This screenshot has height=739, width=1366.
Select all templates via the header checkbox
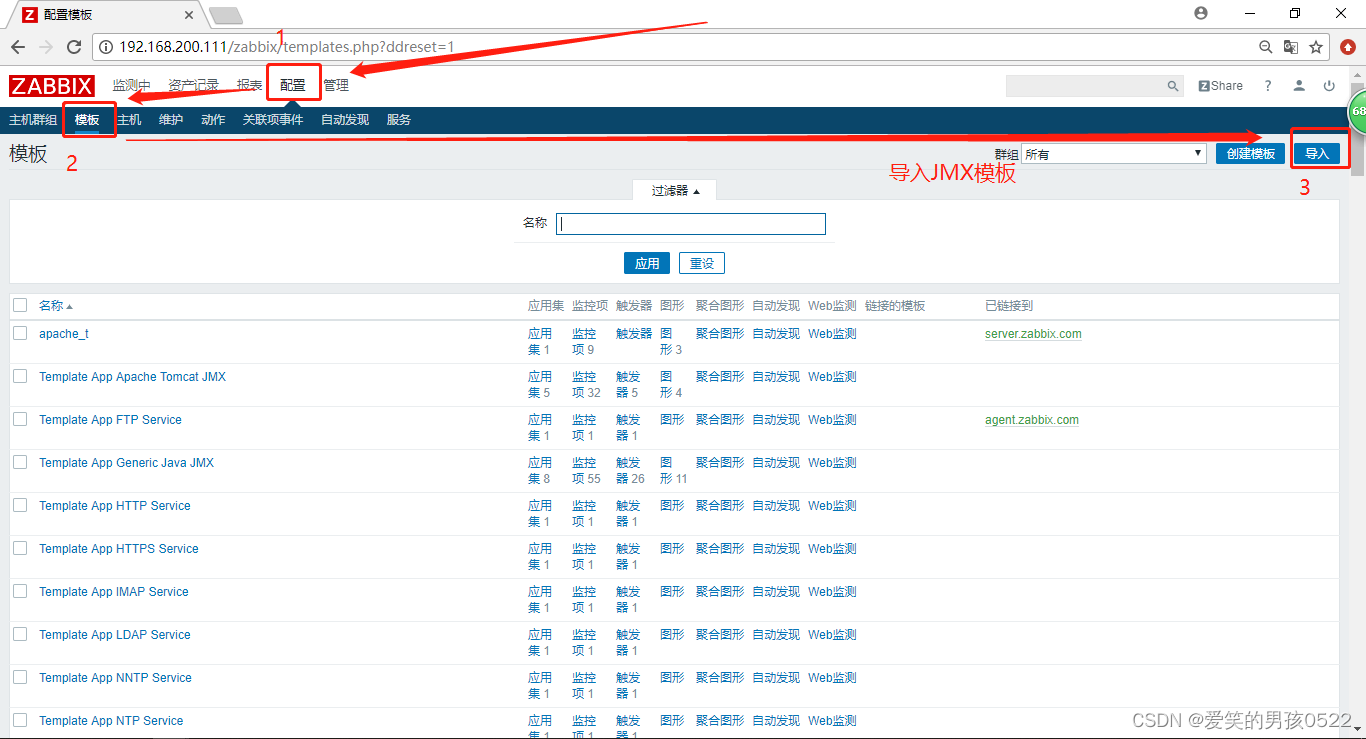click(x=19, y=305)
